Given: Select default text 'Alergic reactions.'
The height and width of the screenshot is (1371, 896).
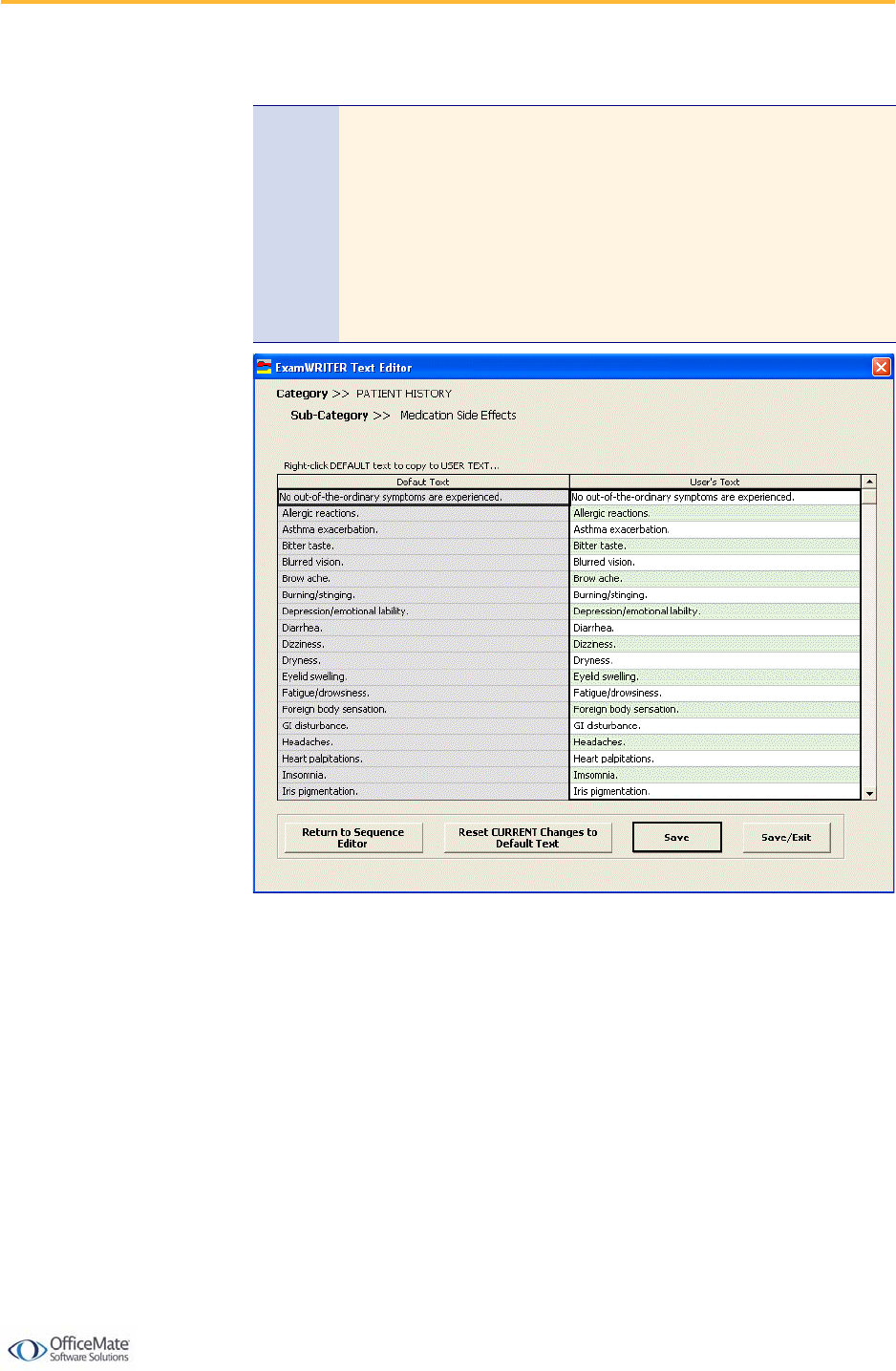Looking at the screenshot, I should [x=423, y=513].
